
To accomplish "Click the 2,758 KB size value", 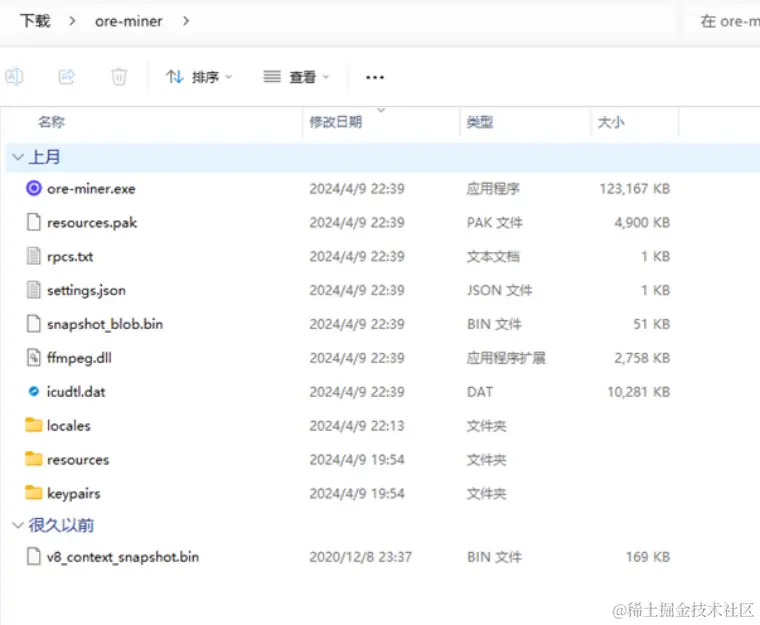I will (x=642, y=358).
